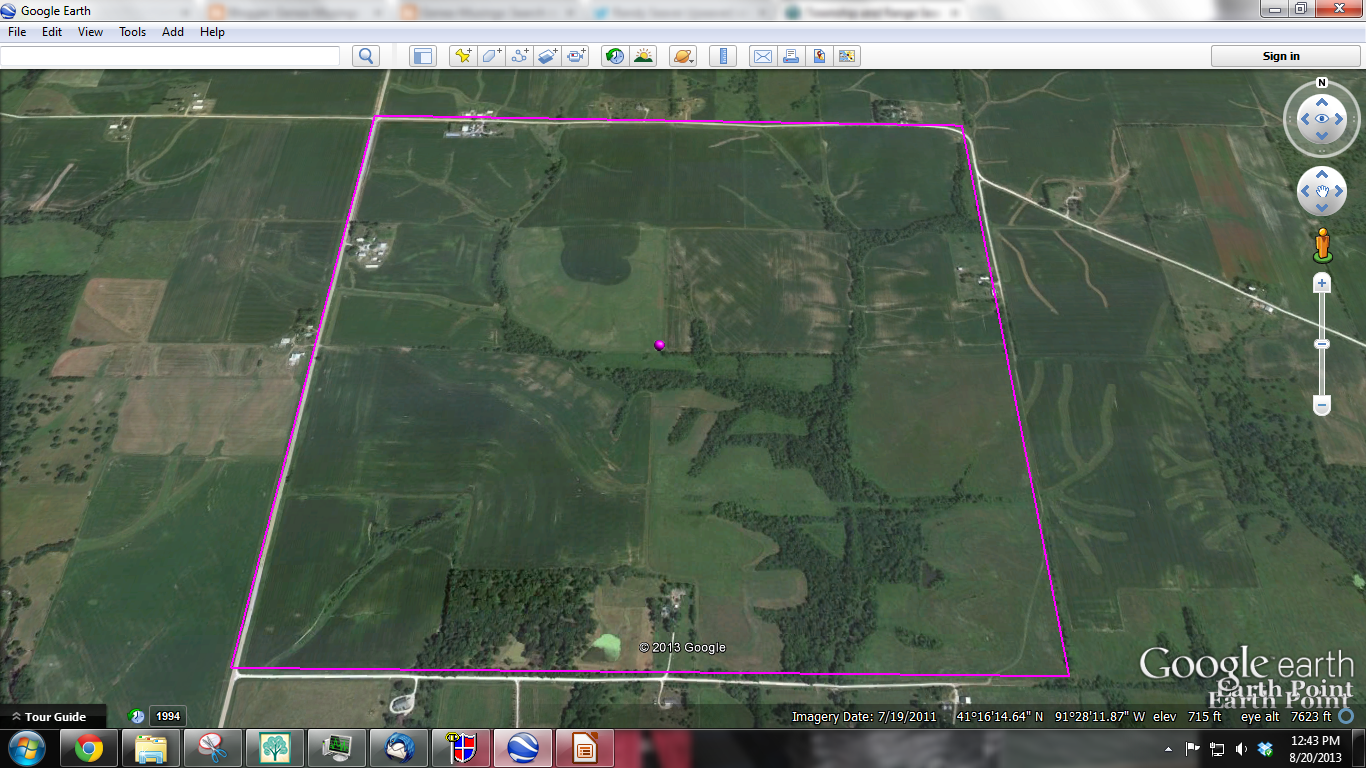This screenshot has width=1366, height=768.
Task: Print the current map view
Action: pyautogui.click(x=790, y=56)
